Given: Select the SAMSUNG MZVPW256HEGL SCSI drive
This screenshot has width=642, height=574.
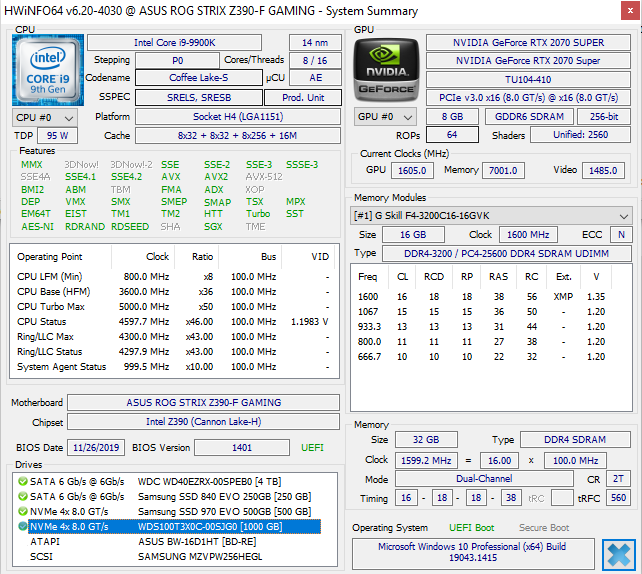Looking at the screenshot, I should pyautogui.click(x=174, y=557).
